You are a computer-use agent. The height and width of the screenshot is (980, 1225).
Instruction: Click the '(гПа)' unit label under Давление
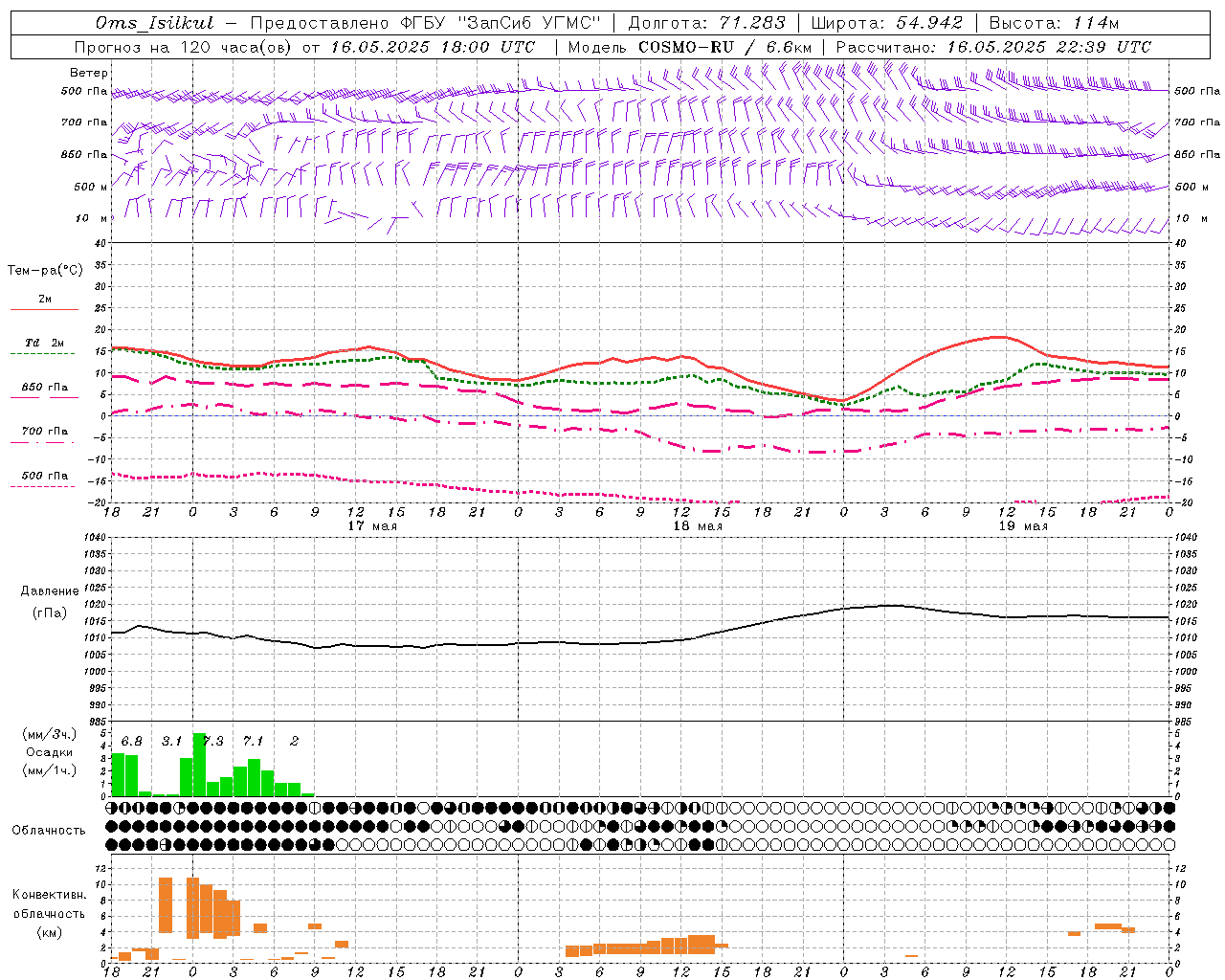[50, 613]
